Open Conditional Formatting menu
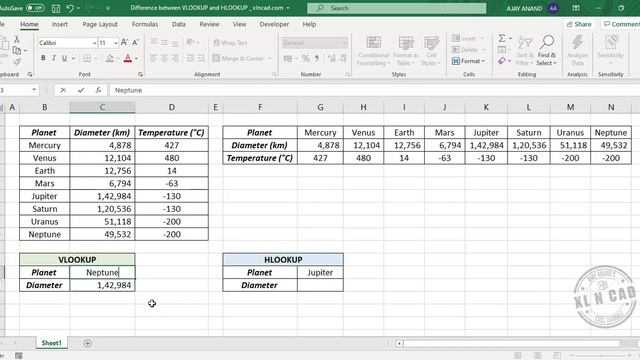The image size is (640, 360). coord(373,51)
